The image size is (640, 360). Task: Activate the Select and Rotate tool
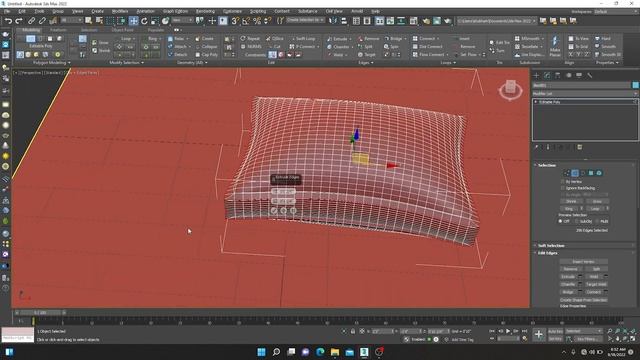pyautogui.click(x=144, y=21)
